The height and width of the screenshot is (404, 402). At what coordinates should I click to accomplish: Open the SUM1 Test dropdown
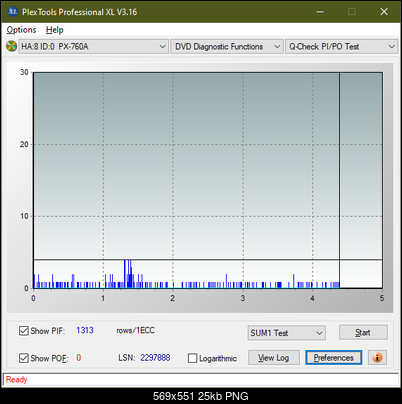pos(287,333)
